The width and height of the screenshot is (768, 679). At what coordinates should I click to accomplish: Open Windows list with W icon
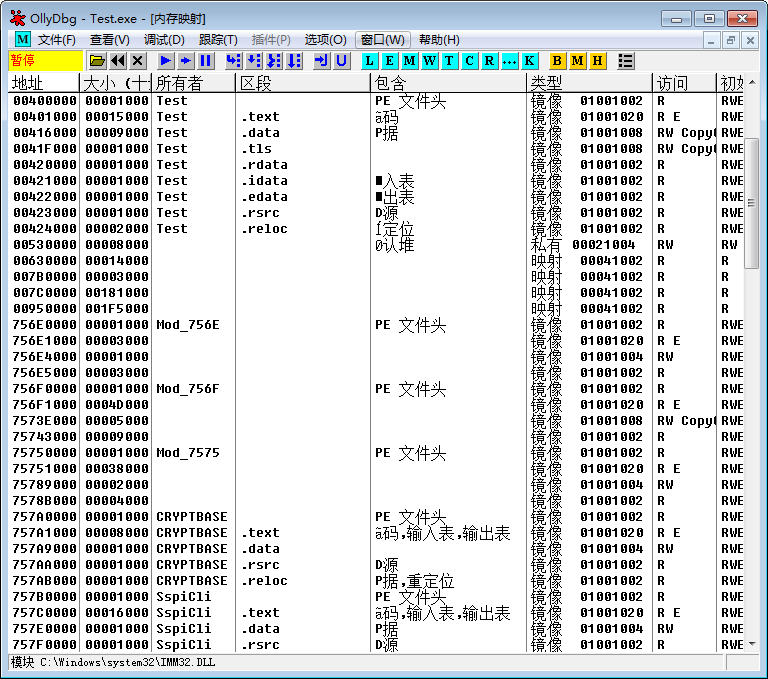pyautogui.click(x=430, y=61)
